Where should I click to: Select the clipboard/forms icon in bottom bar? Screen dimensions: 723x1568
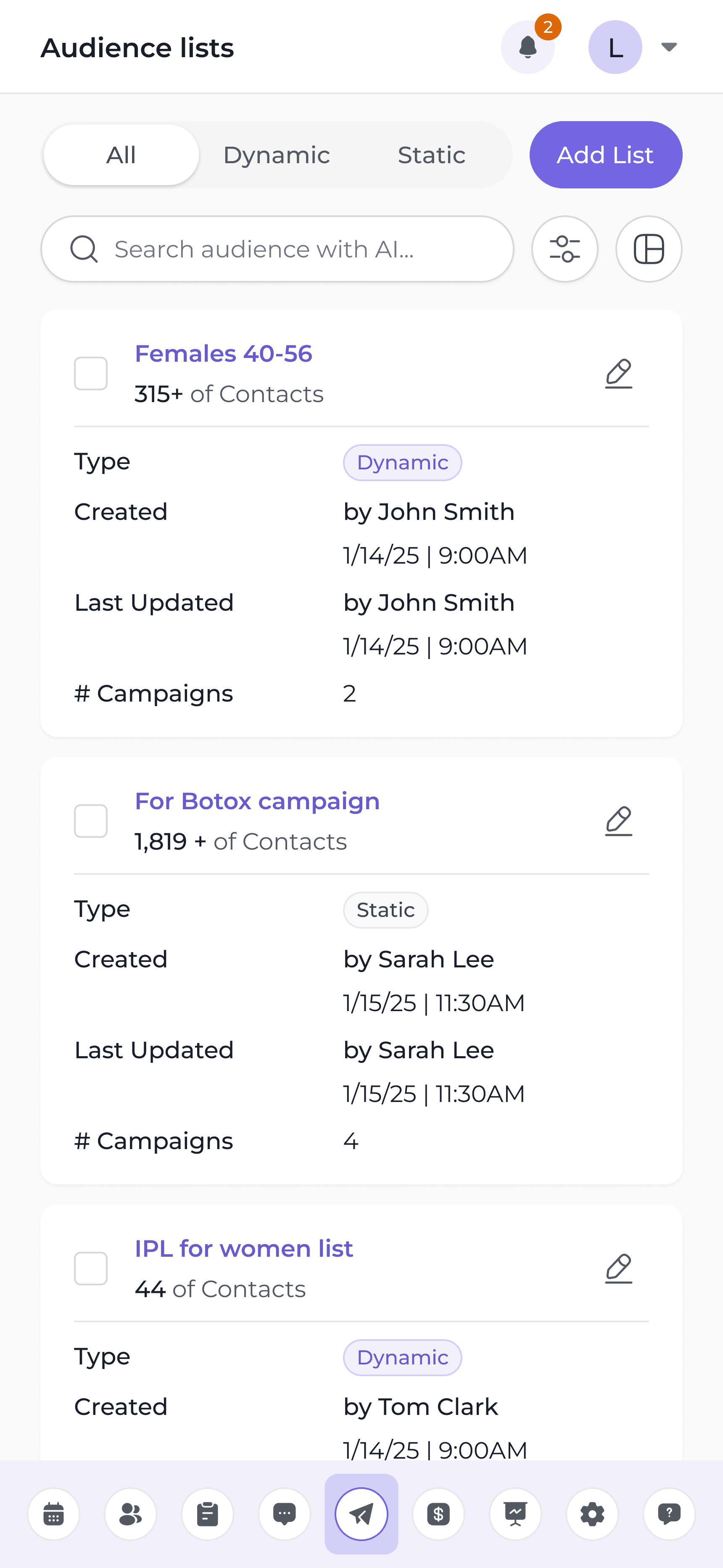(x=208, y=1515)
